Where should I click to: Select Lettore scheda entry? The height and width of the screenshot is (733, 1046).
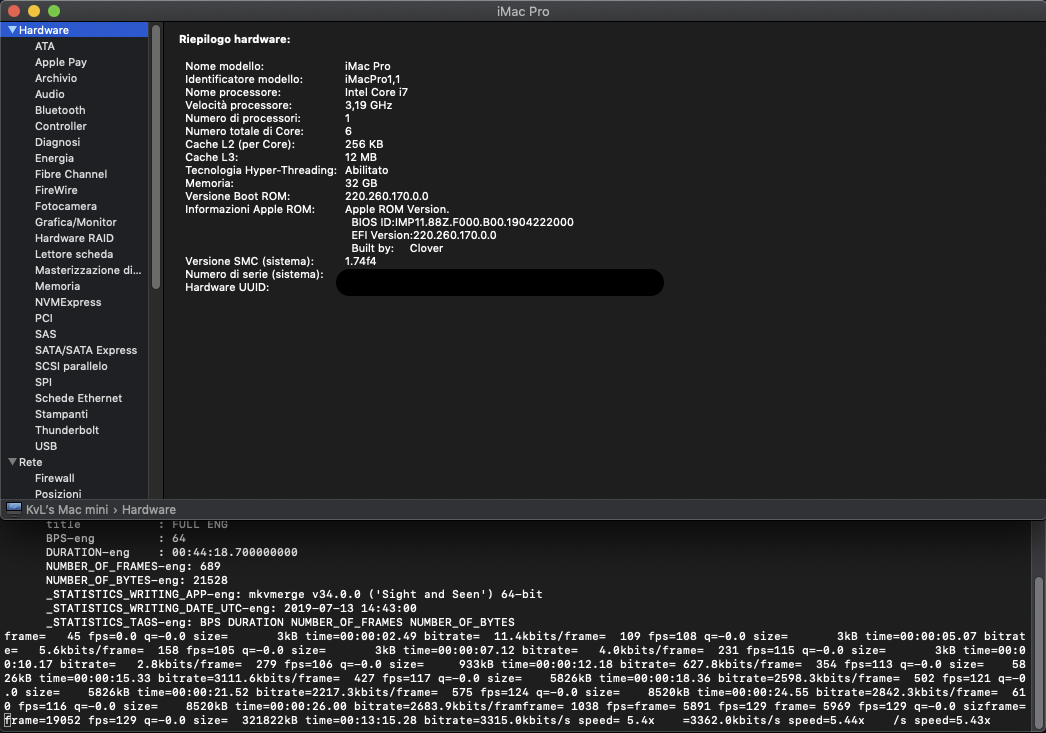tap(74, 254)
